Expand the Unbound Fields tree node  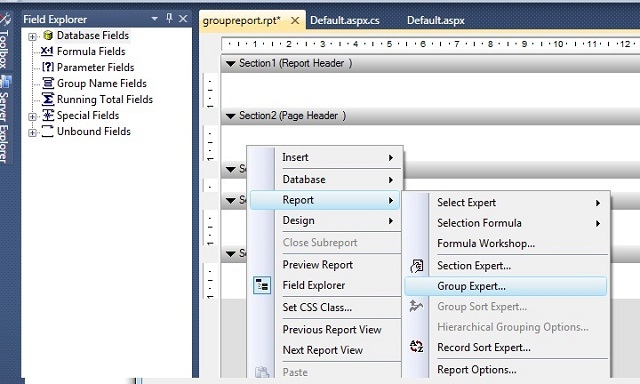(32, 133)
